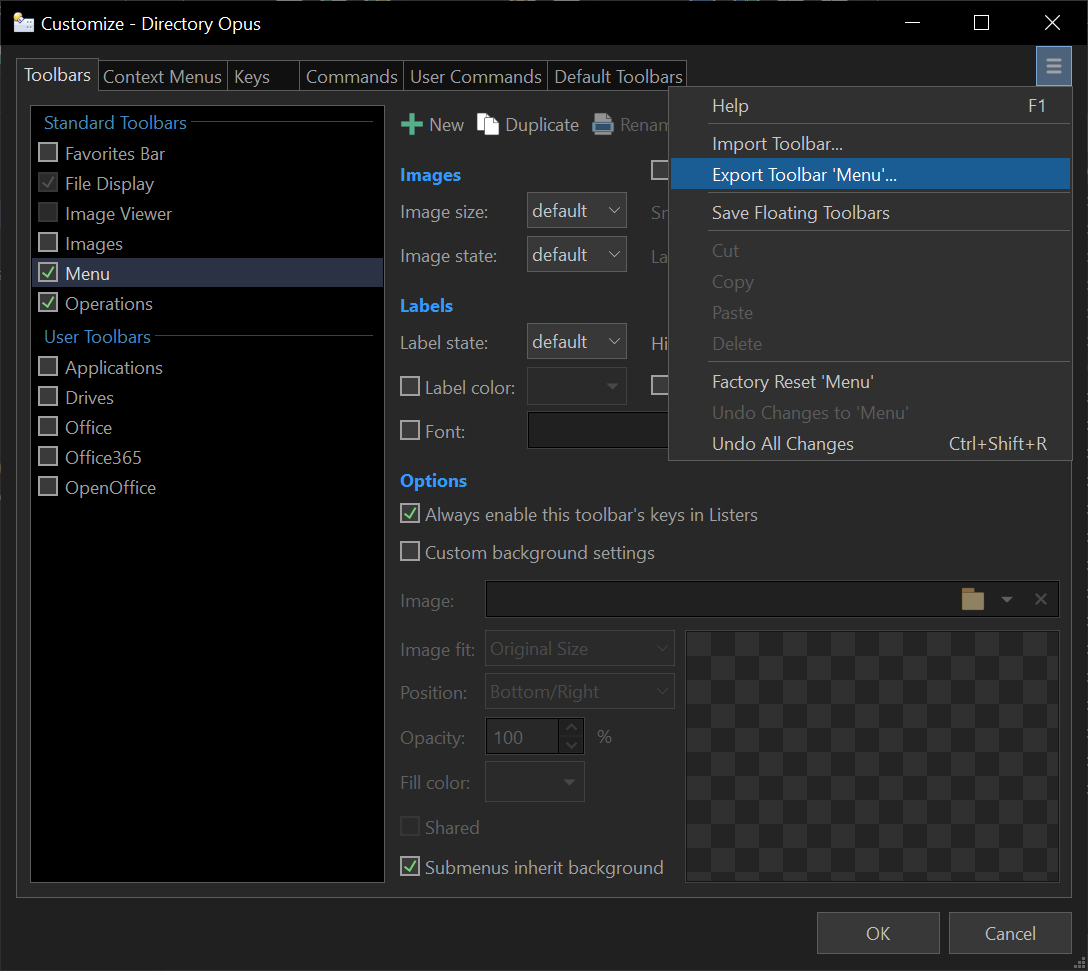This screenshot has height=971, width=1088.
Task: Switch to the Context Menus tab
Action: pos(162,76)
